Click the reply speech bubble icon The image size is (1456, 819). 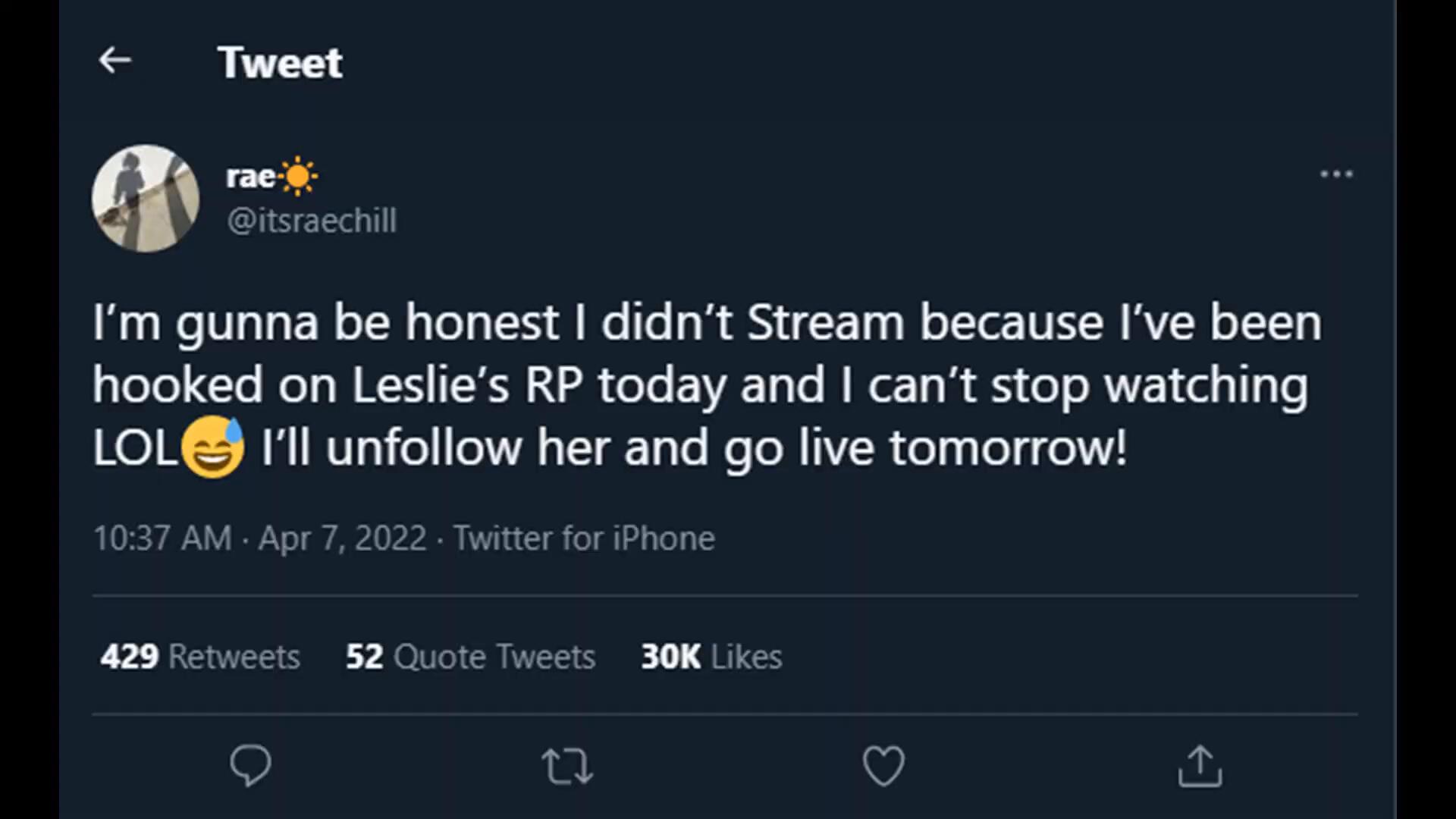click(x=250, y=765)
